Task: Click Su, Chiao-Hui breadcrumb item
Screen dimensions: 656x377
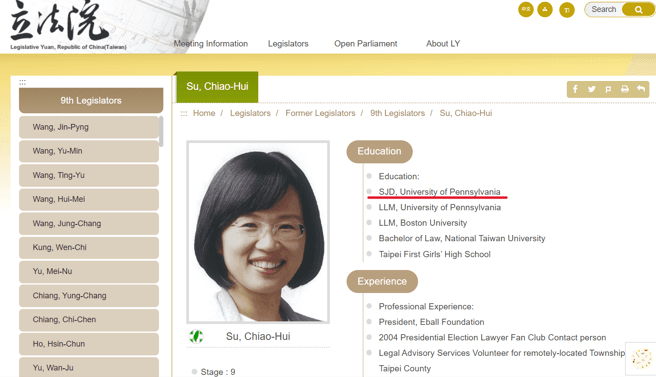Action: click(466, 113)
